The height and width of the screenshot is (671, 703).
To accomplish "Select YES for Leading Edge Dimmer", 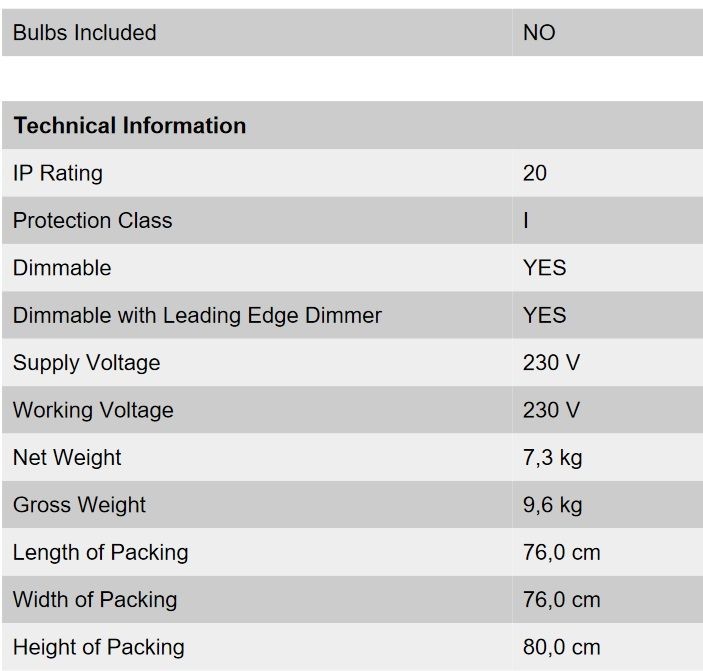I will tap(545, 315).
